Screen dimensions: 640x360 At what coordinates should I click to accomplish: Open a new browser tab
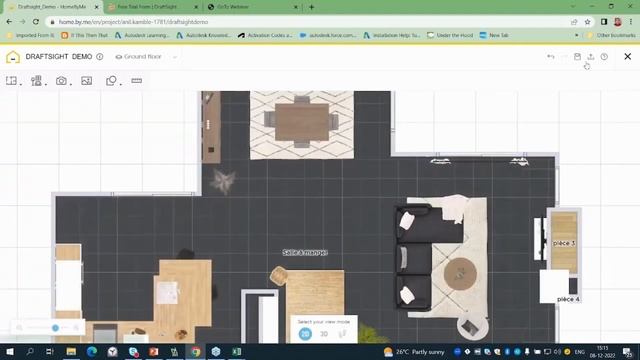311,7
